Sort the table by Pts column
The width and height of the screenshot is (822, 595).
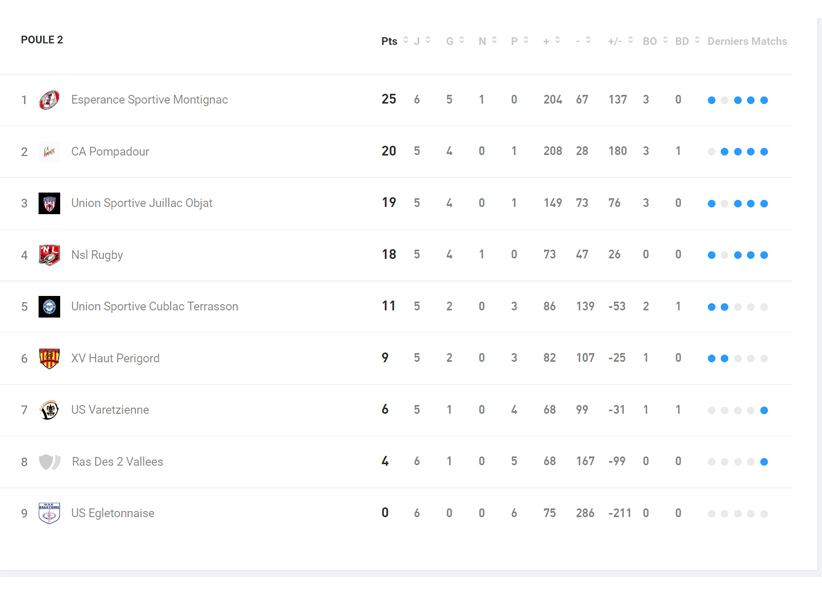pos(394,41)
